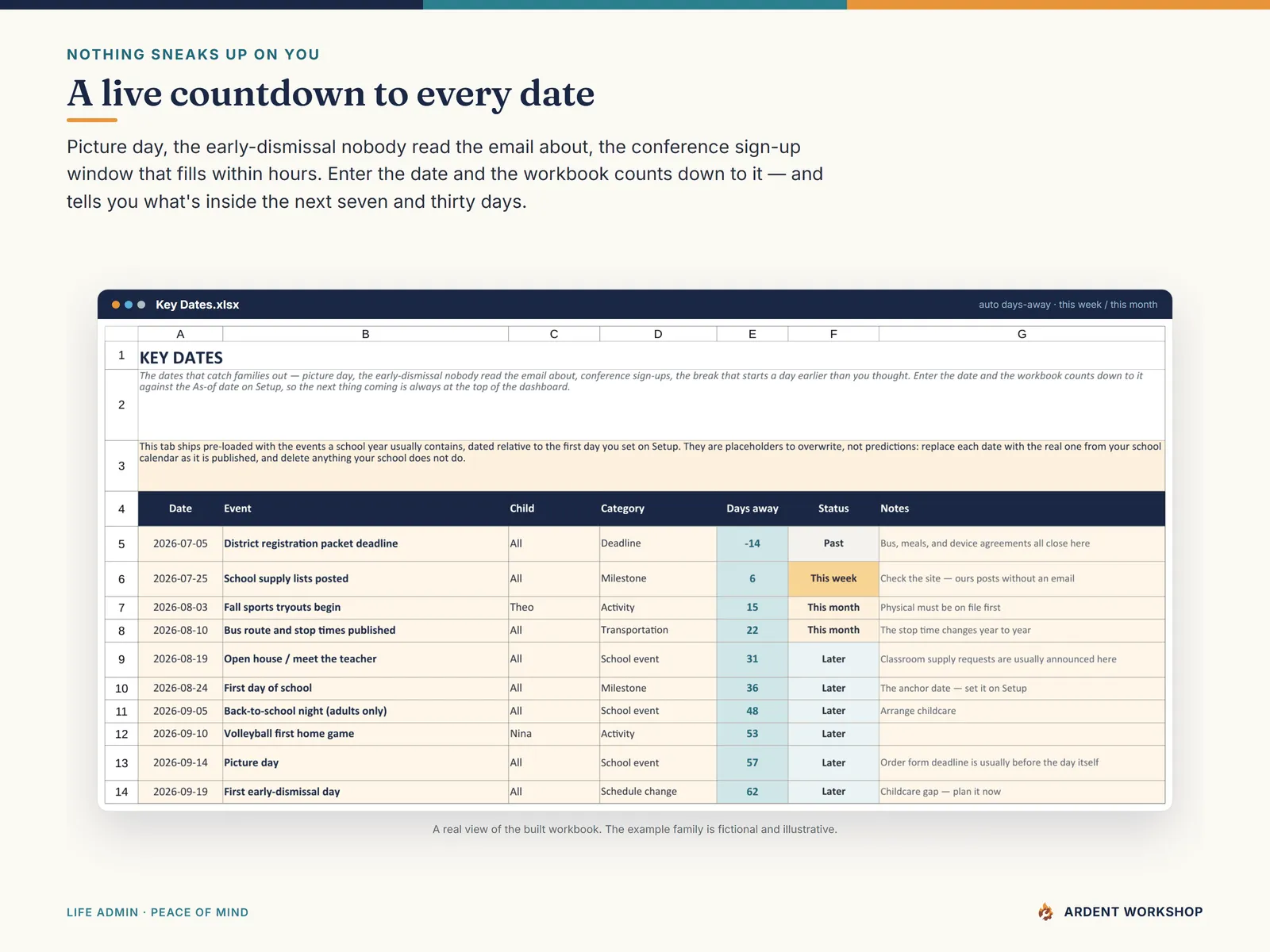Click the 'Days away' column heading
Screen dimensions: 1270x952
752,509
